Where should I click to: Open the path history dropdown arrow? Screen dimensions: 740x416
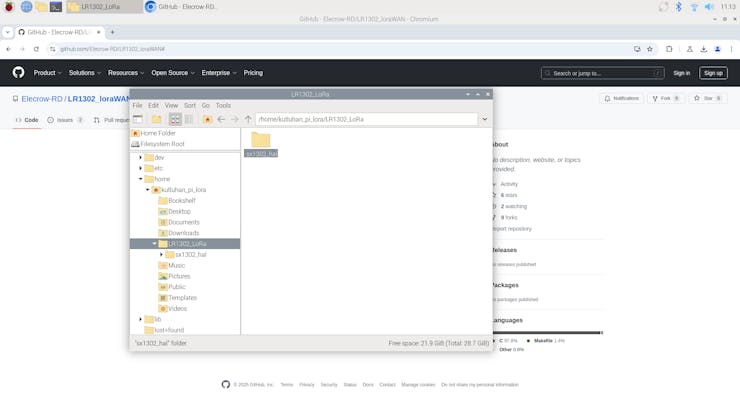485,119
